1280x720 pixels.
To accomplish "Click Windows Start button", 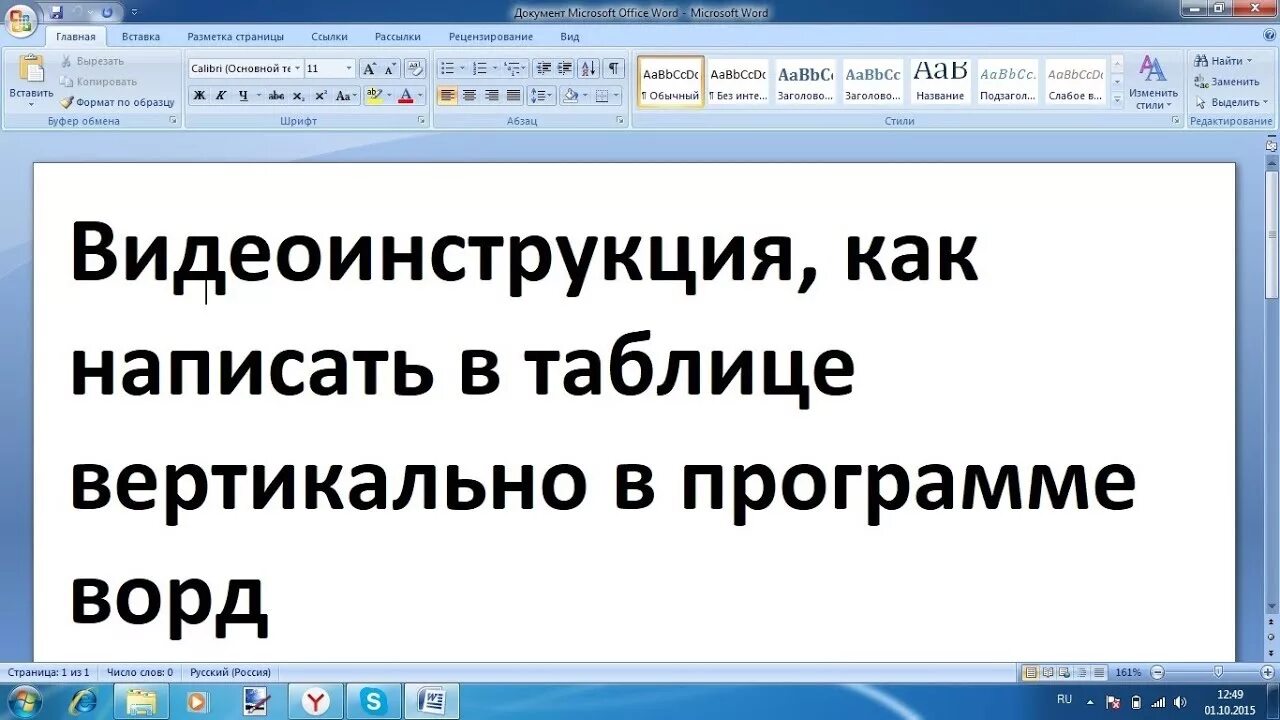I will 24,701.
